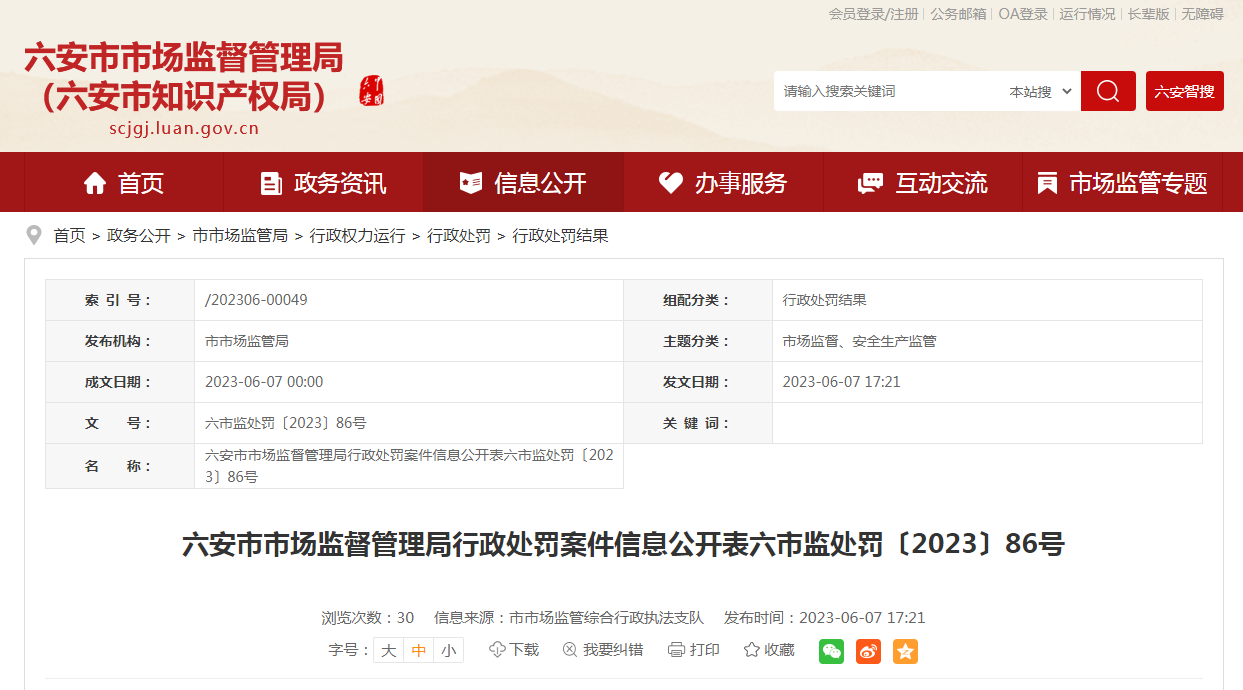Share via the red Weibo icon
The width and height of the screenshot is (1243, 690).
click(868, 651)
